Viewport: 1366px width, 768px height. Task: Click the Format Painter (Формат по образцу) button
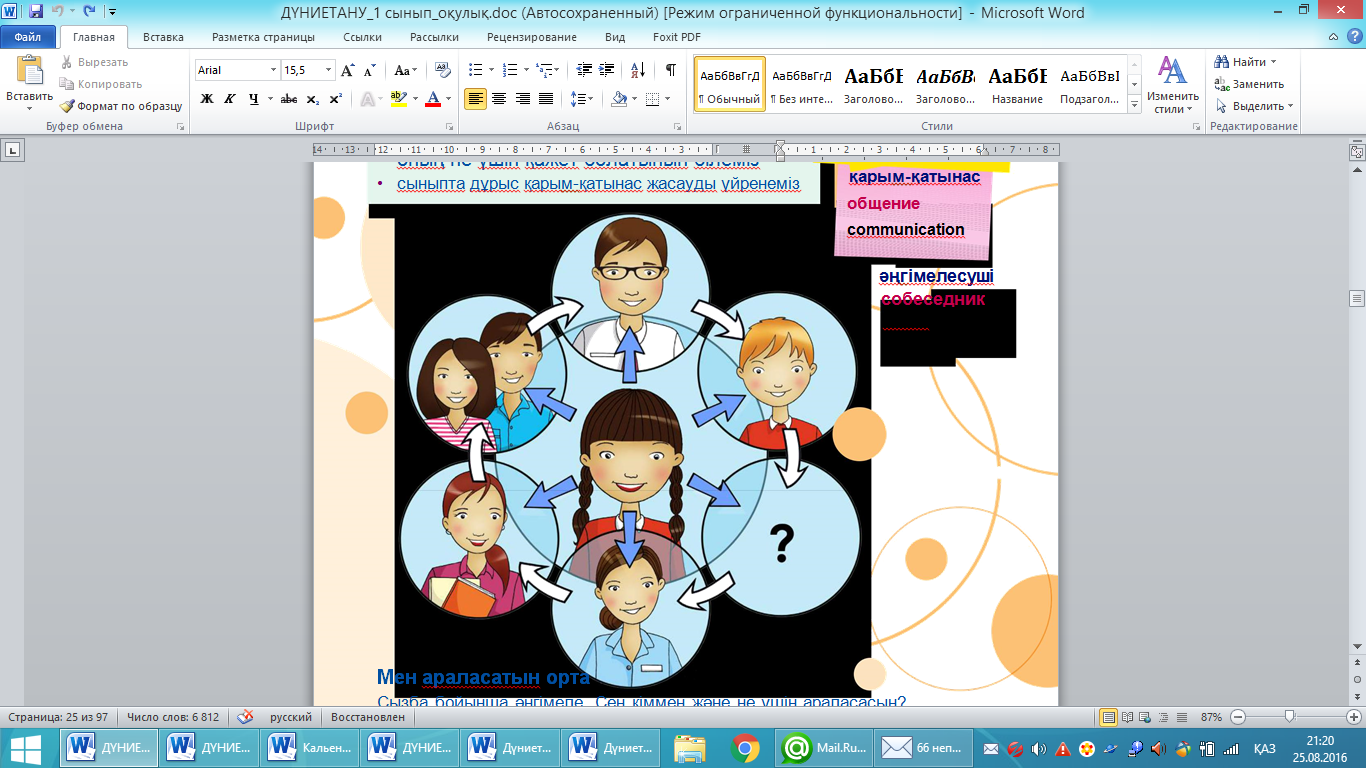point(120,106)
